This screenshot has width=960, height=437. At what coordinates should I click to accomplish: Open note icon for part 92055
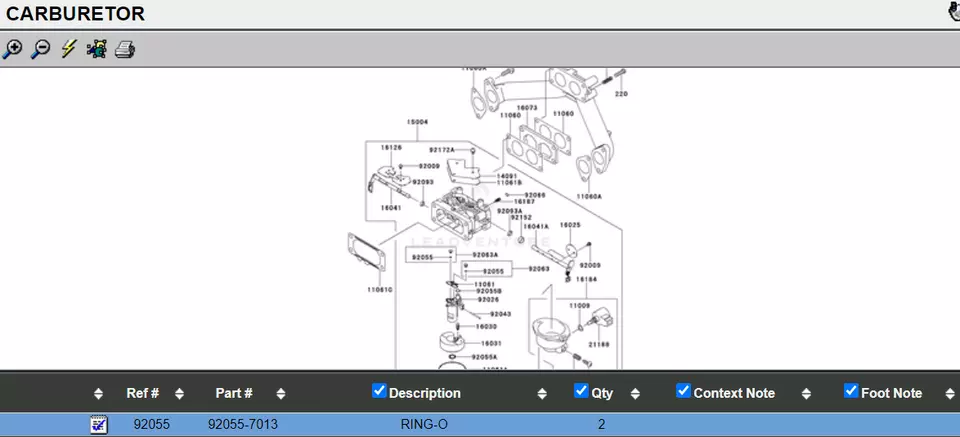click(x=98, y=425)
